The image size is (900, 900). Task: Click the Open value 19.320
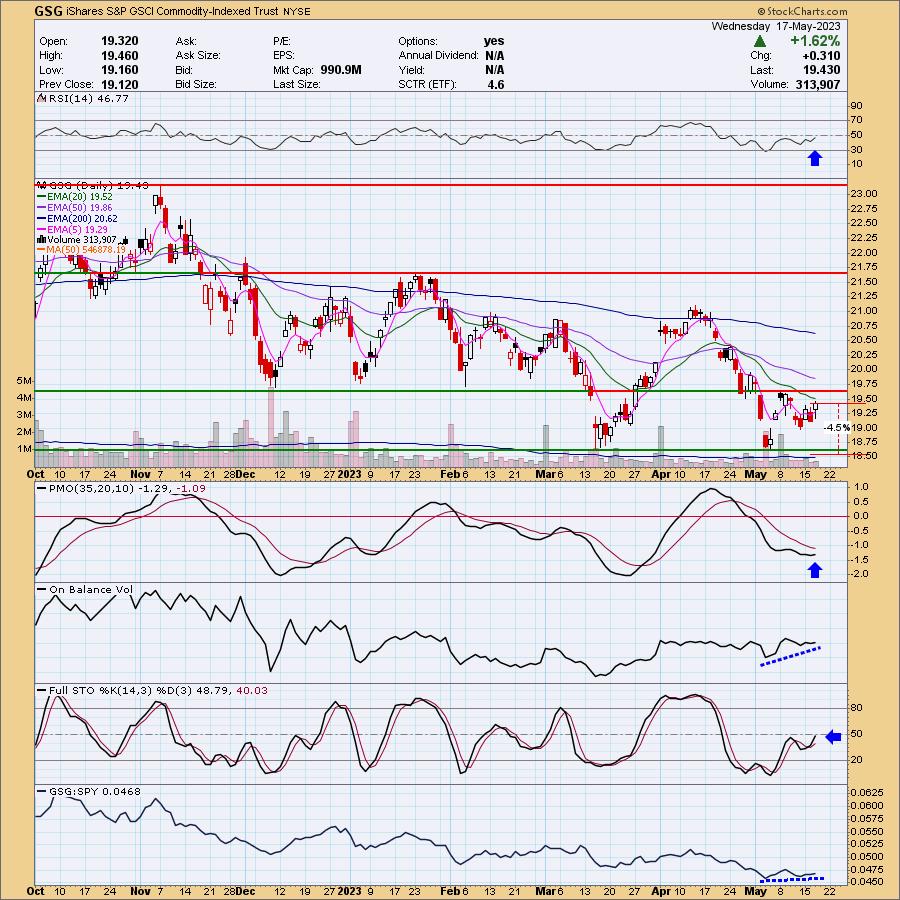point(119,41)
